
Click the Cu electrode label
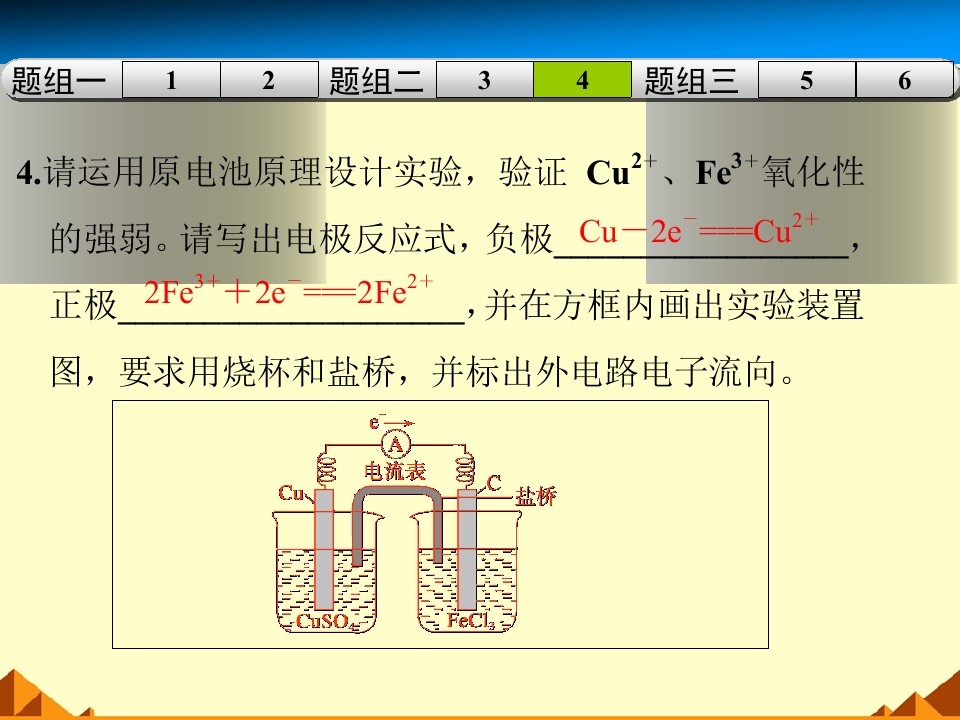pos(291,493)
